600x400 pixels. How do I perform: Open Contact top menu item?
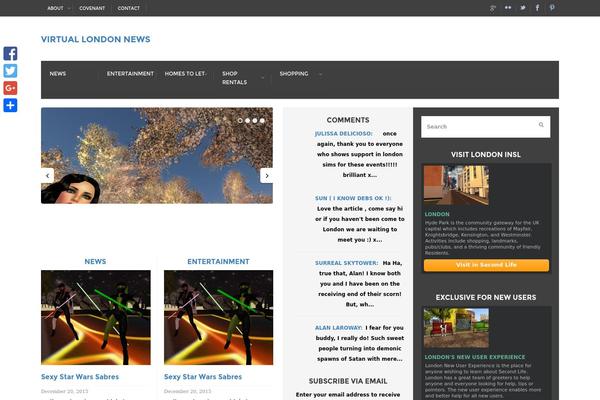[129, 8]
